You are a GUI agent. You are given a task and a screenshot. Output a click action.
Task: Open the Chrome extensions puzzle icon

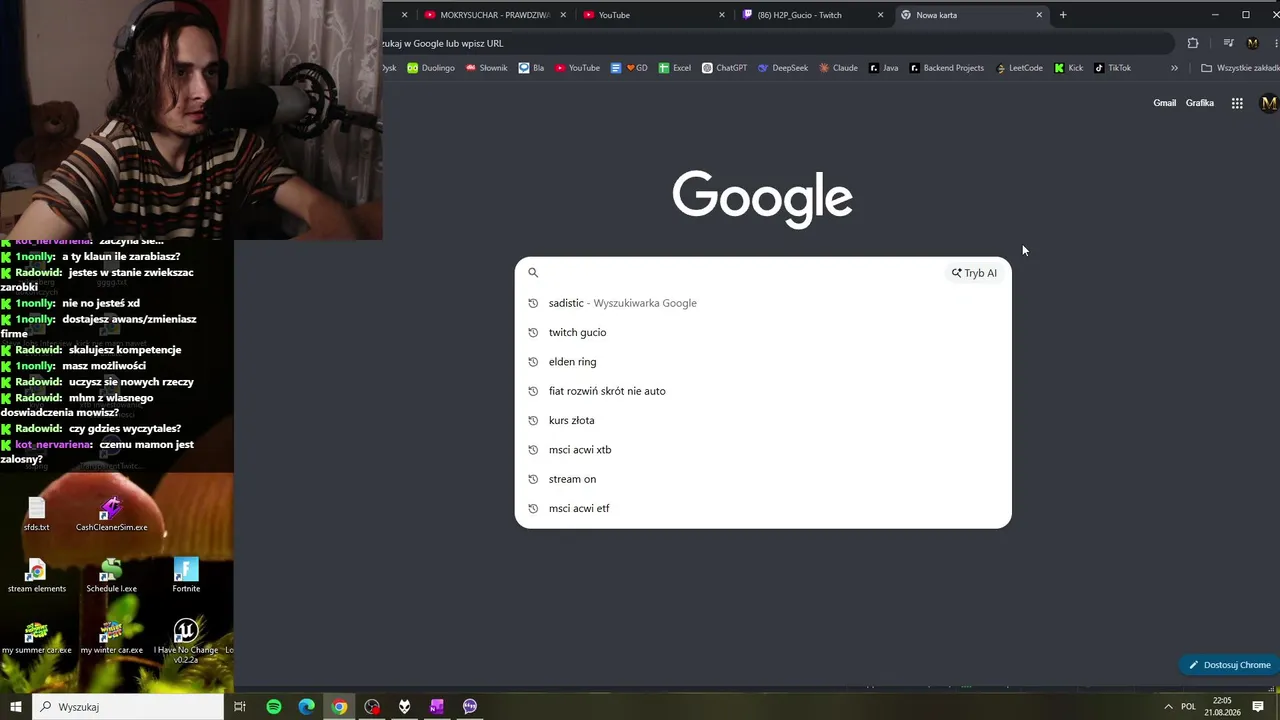pos(1193,43)
